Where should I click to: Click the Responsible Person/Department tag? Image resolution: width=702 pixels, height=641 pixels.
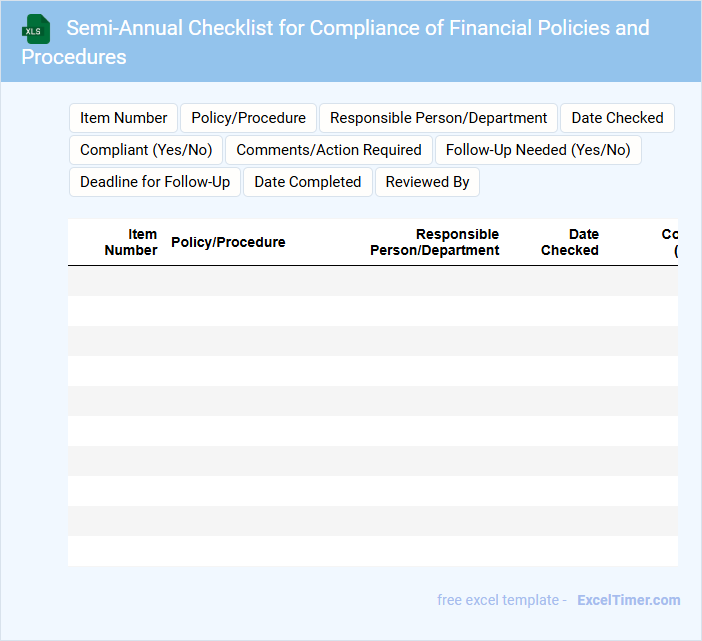[x=438, y=118]
